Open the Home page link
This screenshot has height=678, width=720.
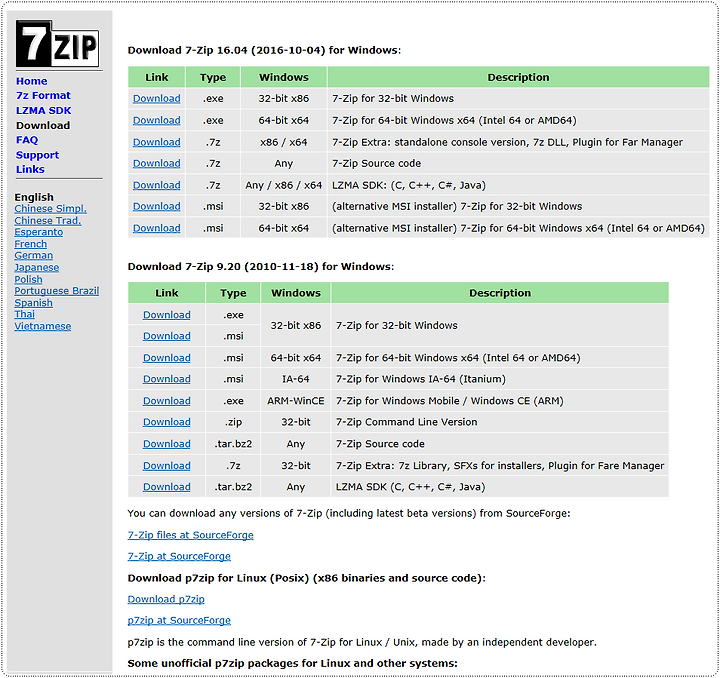[x=32, y=81]
